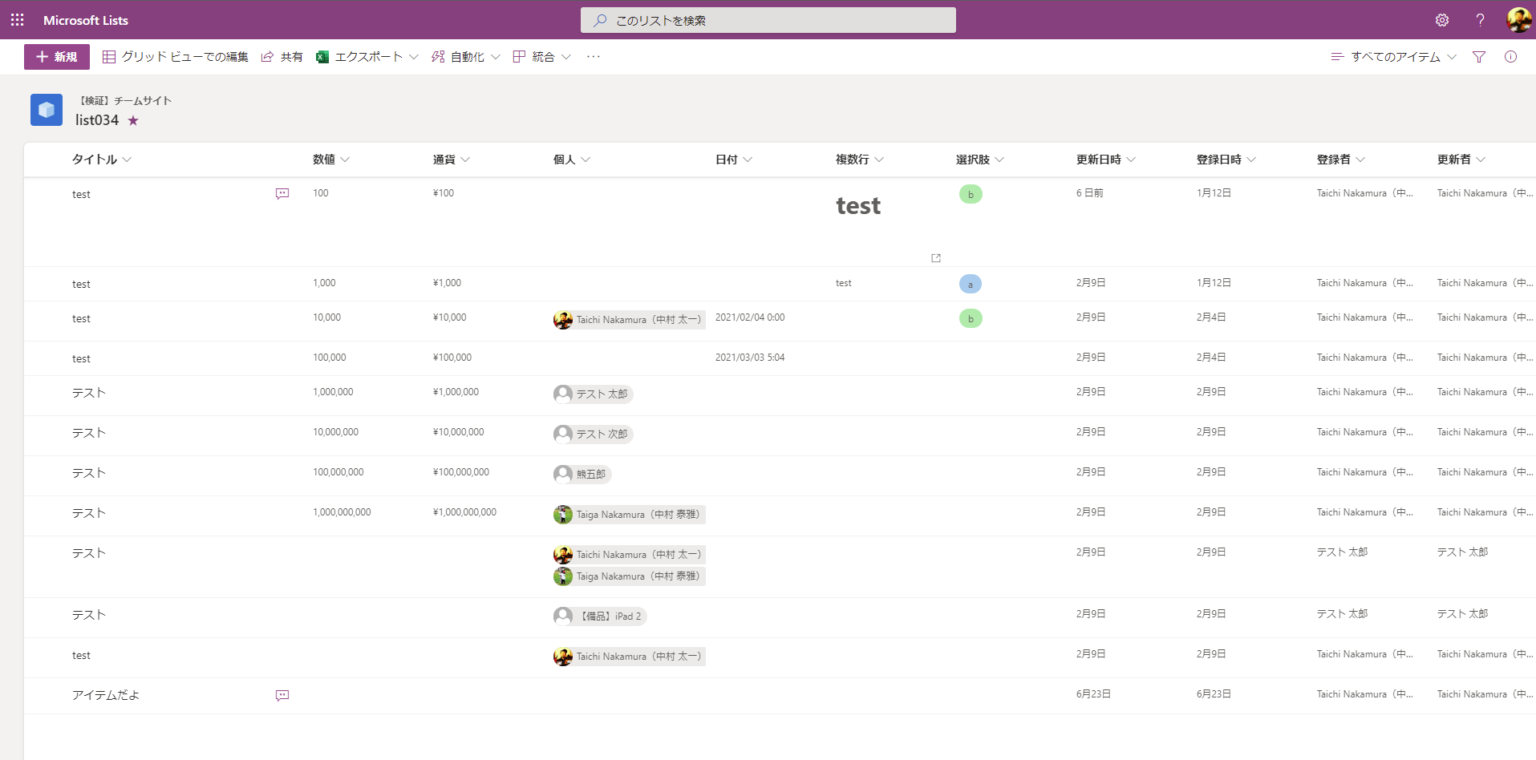Click 6月23日 in 更新日時 column
This screenshot has height=760, width=1536.
pos(1093,694)
